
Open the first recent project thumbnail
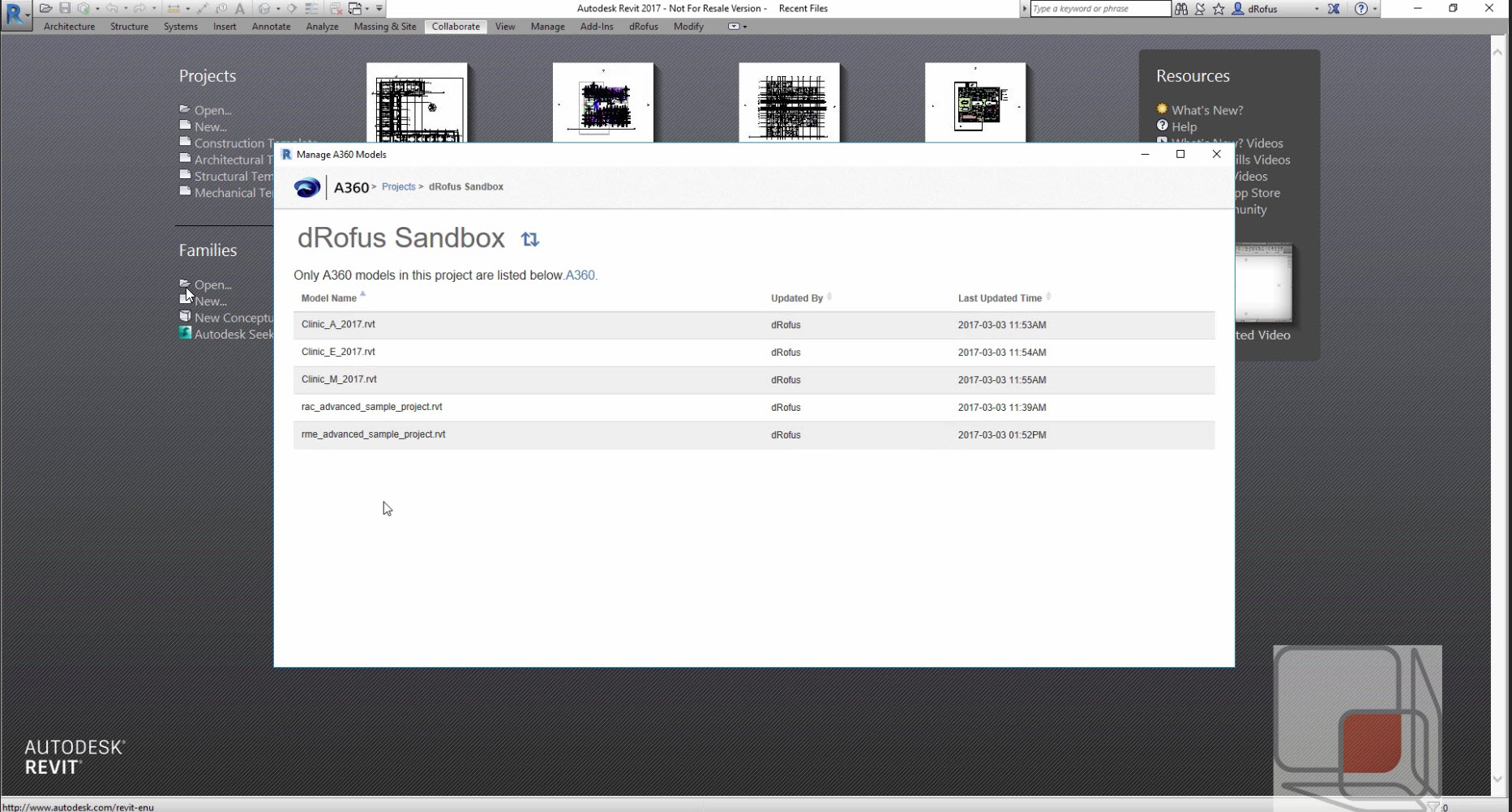[417, 103]
